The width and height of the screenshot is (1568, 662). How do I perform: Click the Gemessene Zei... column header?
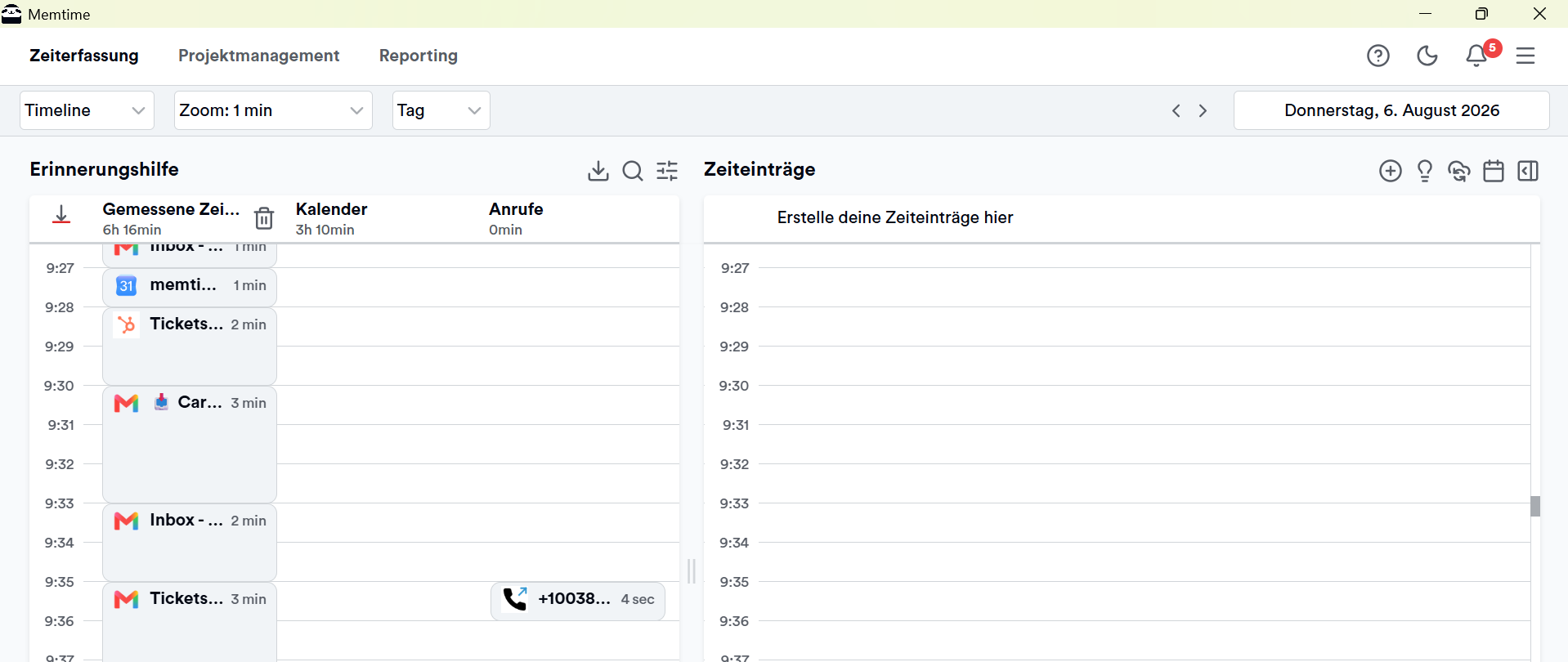[171, 209]
